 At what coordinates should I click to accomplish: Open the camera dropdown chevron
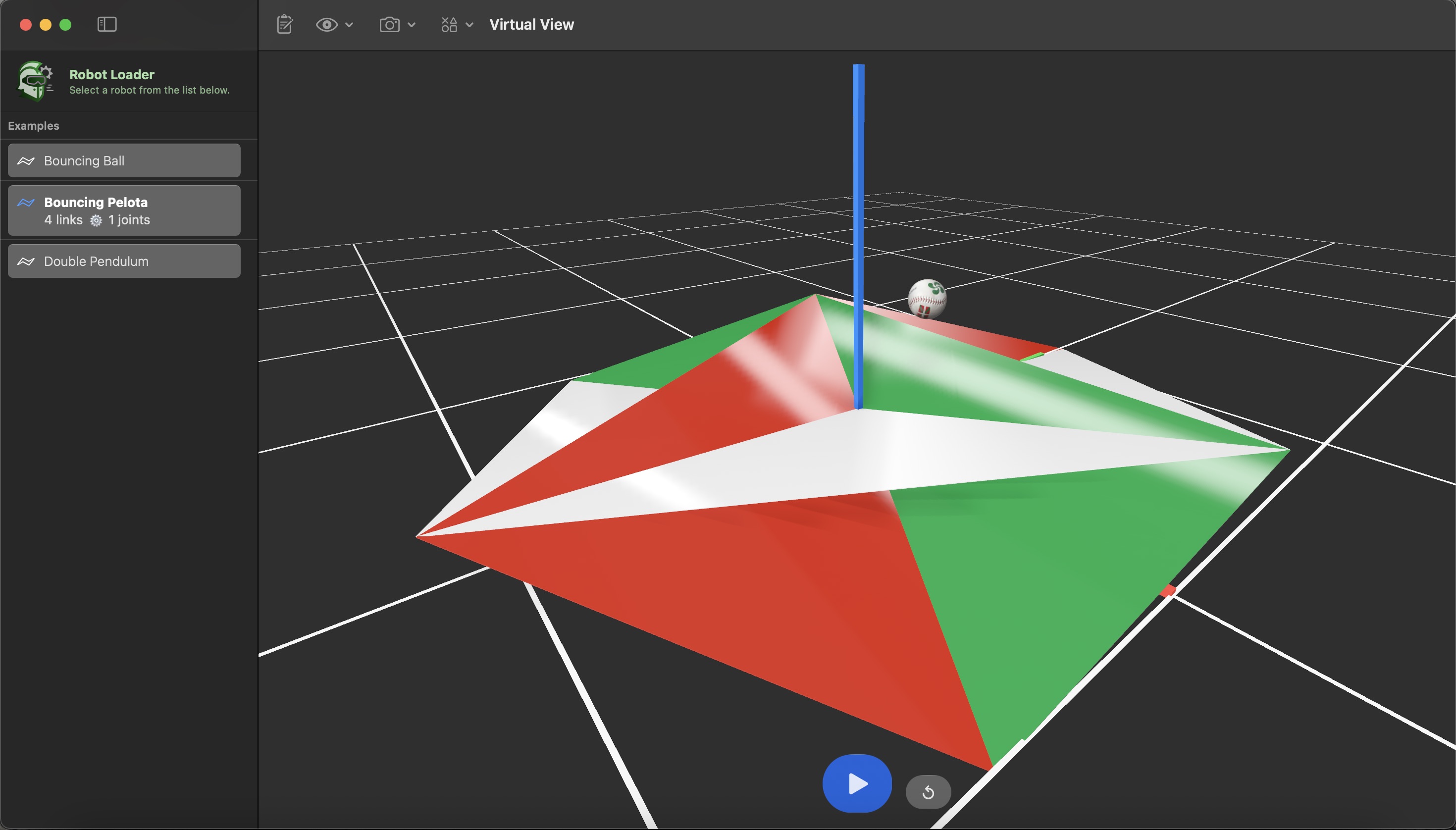click(412, 24)
